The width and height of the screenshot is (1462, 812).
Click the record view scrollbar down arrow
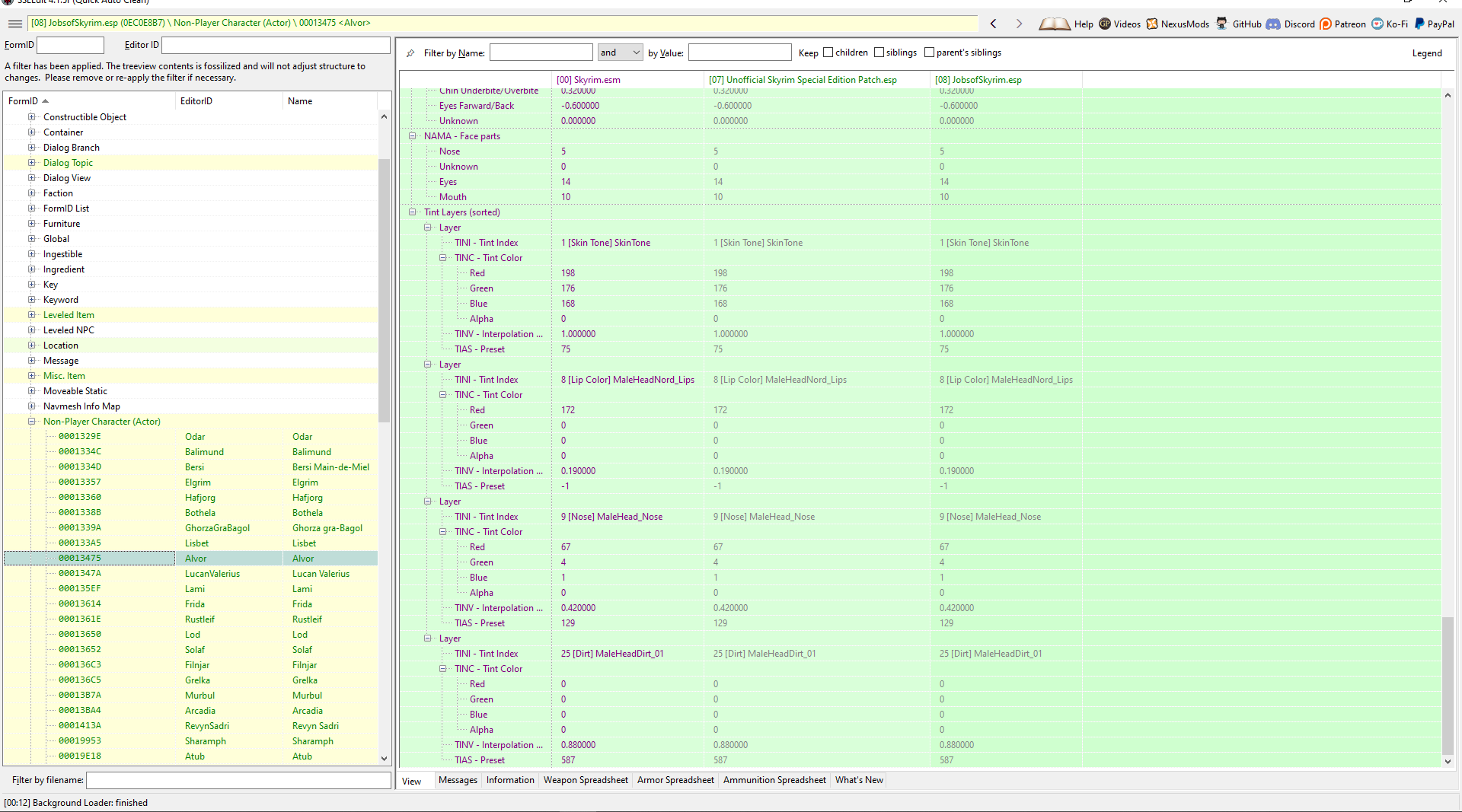pos(1448,761)
